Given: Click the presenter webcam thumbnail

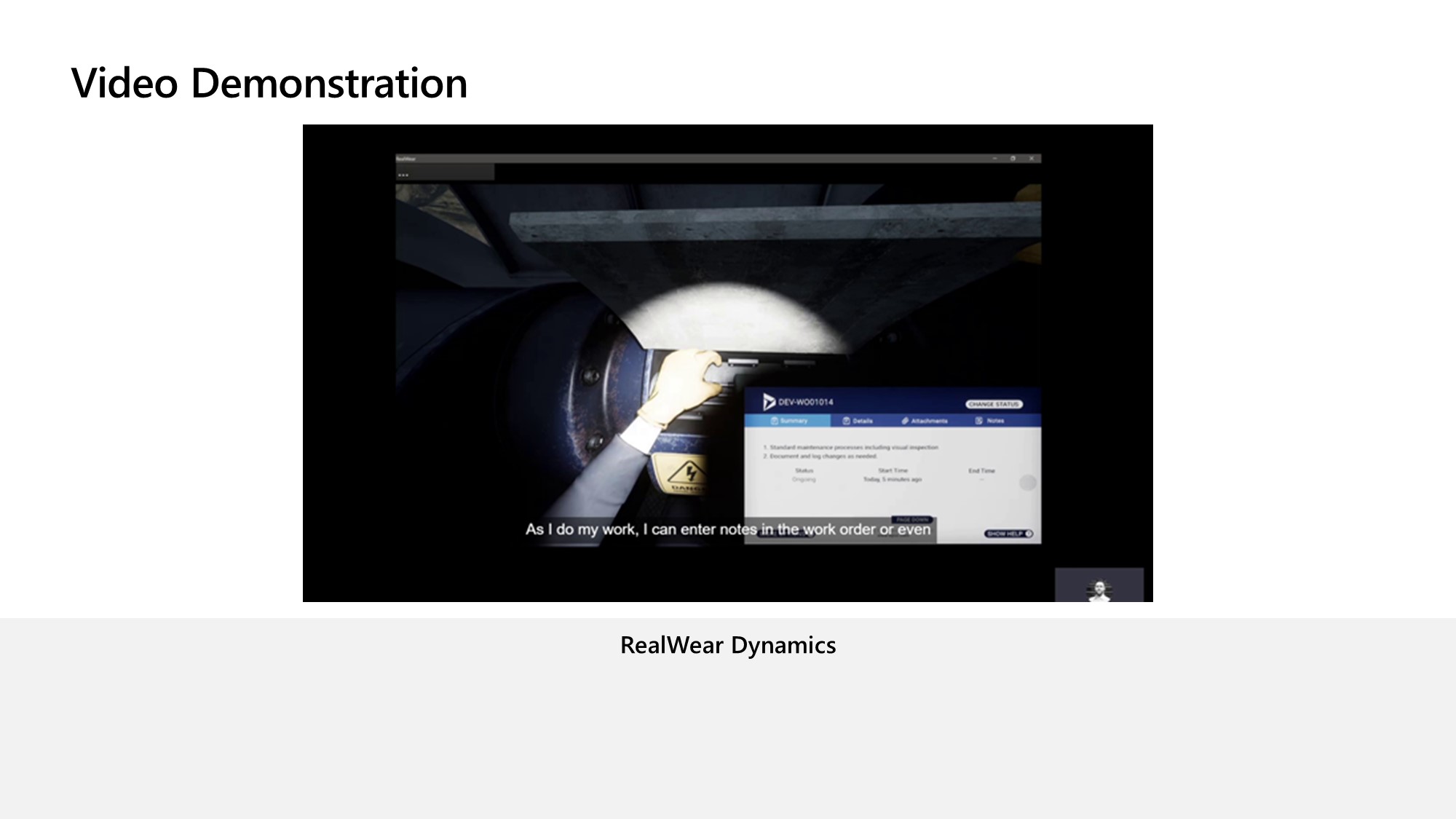Looking at the screenshot, I should [x=1099, y=585].
